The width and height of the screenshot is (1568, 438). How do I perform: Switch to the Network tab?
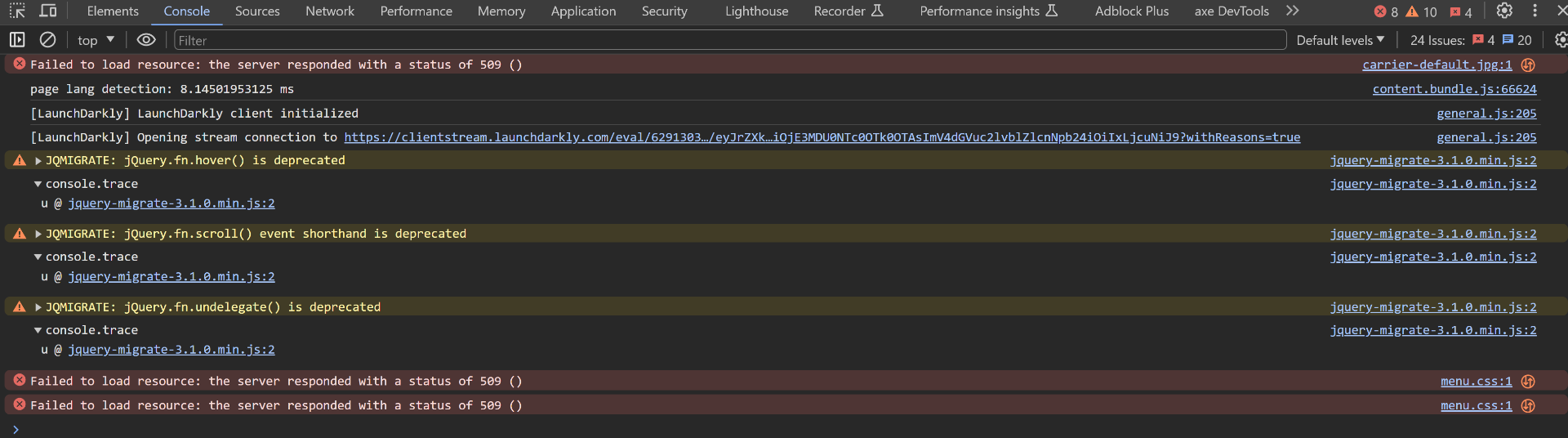[330, 11]
